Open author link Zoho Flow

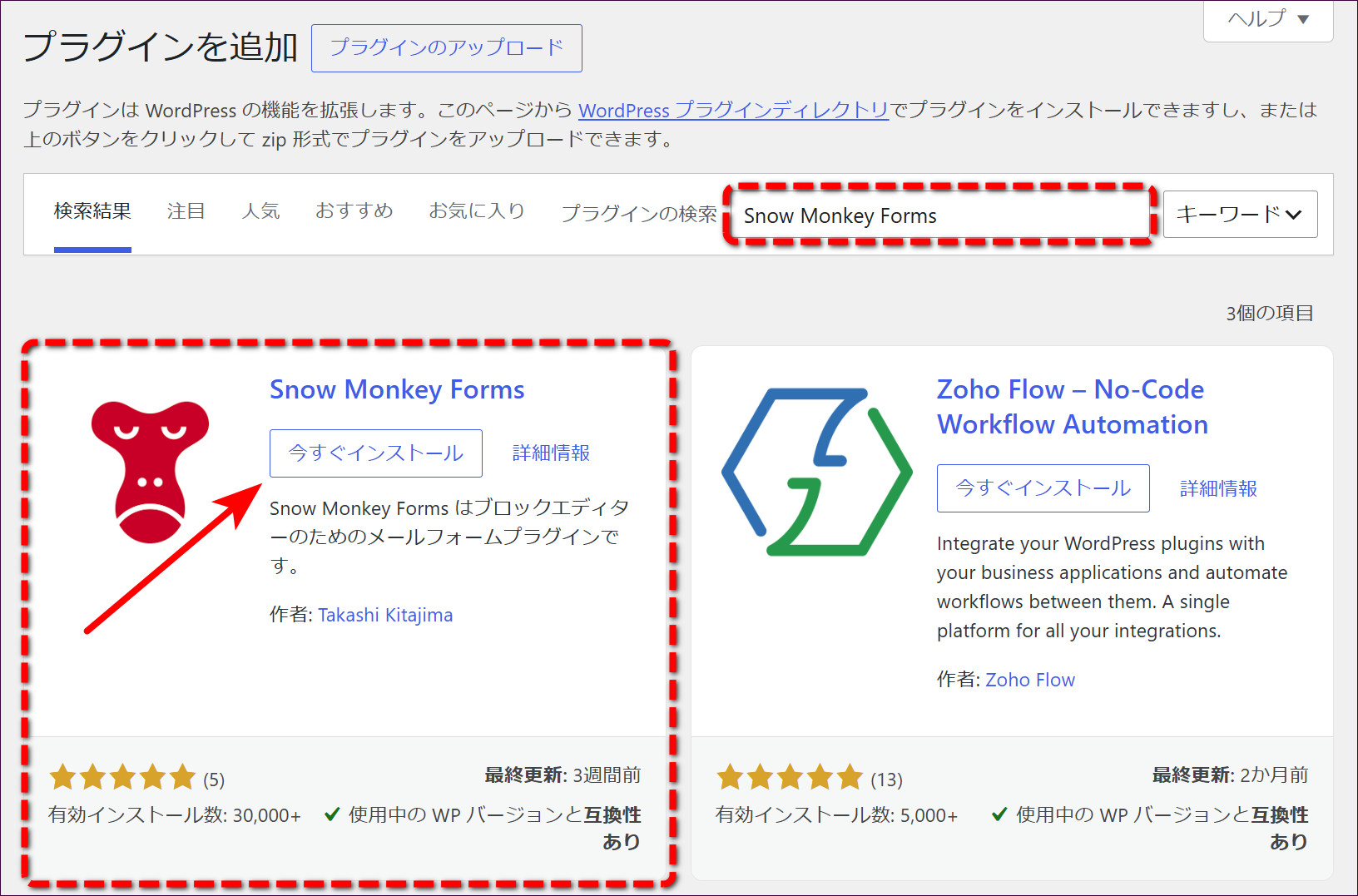point(1030,680)
